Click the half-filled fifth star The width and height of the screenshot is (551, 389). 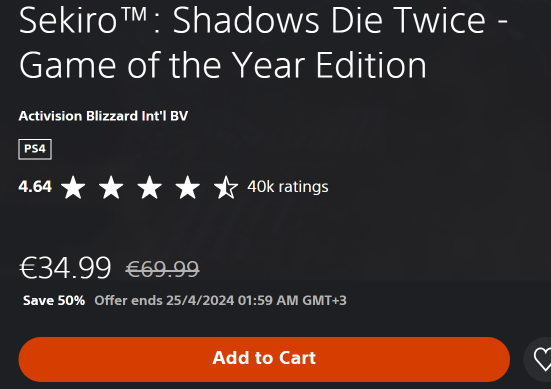coord(226,187)
